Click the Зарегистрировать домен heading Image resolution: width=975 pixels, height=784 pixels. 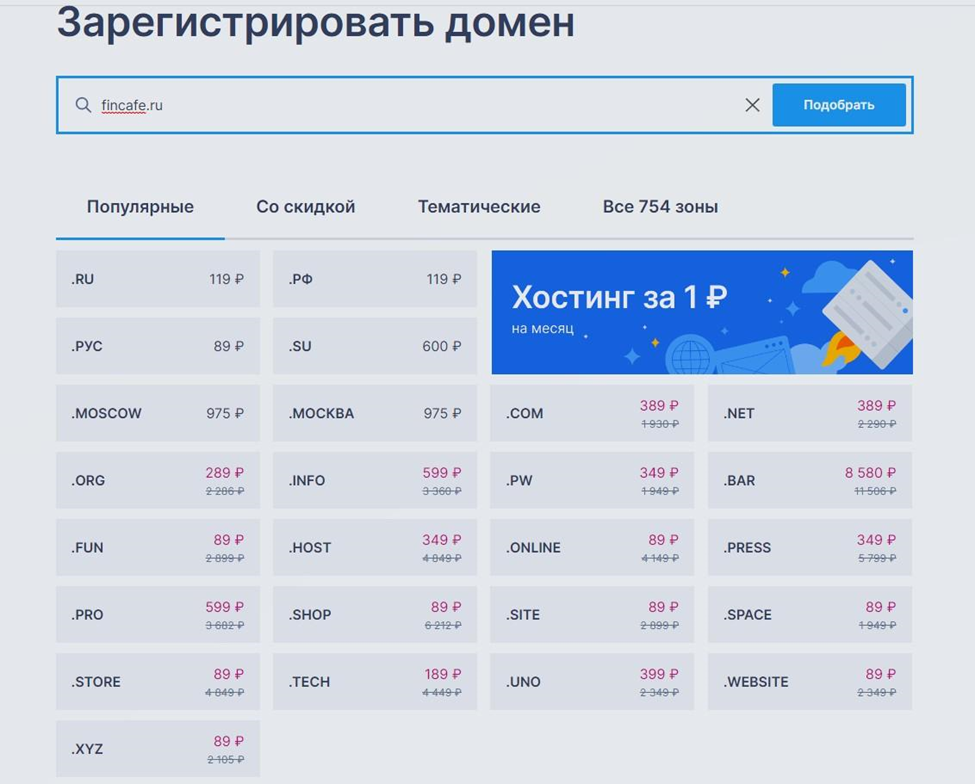click(316, 24)
